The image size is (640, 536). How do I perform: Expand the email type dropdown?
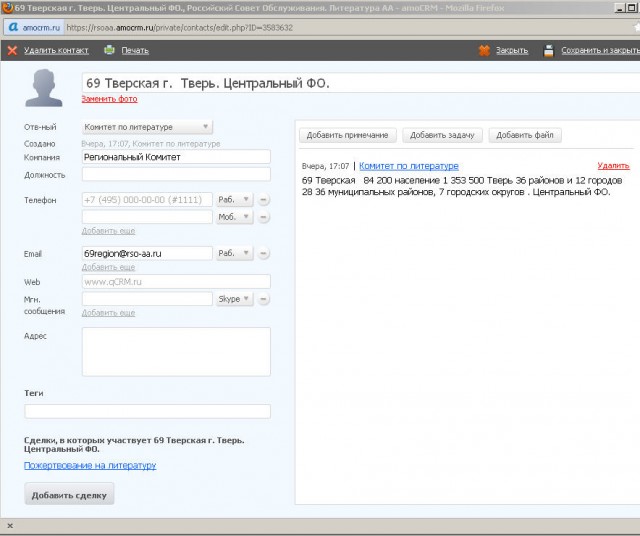tap(234, 254)
